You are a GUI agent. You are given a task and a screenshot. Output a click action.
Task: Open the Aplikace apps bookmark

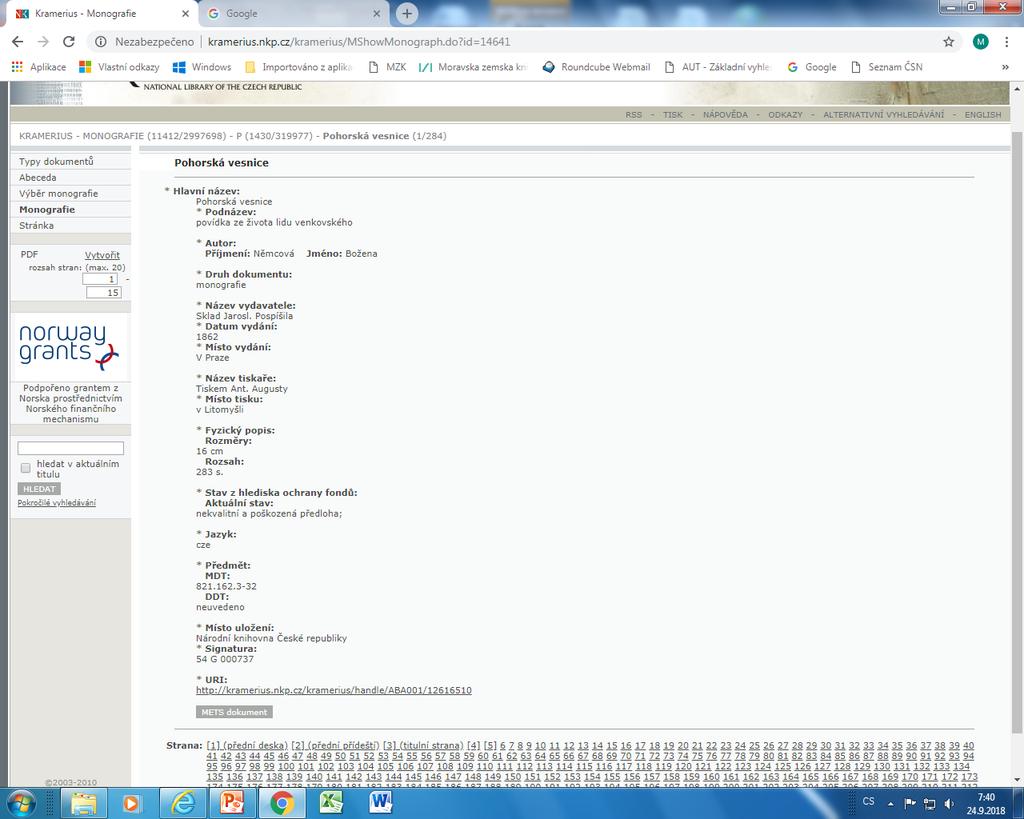coord(39,67)
